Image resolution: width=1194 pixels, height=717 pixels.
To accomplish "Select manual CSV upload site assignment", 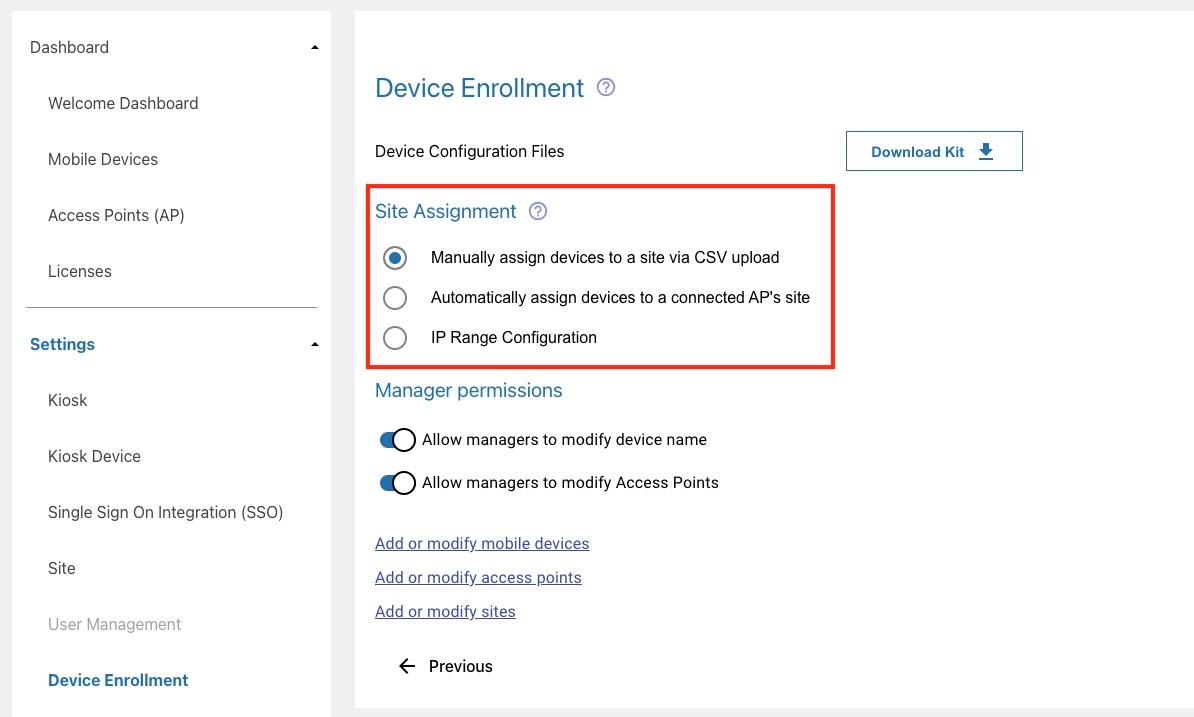I will pos(395,258).
